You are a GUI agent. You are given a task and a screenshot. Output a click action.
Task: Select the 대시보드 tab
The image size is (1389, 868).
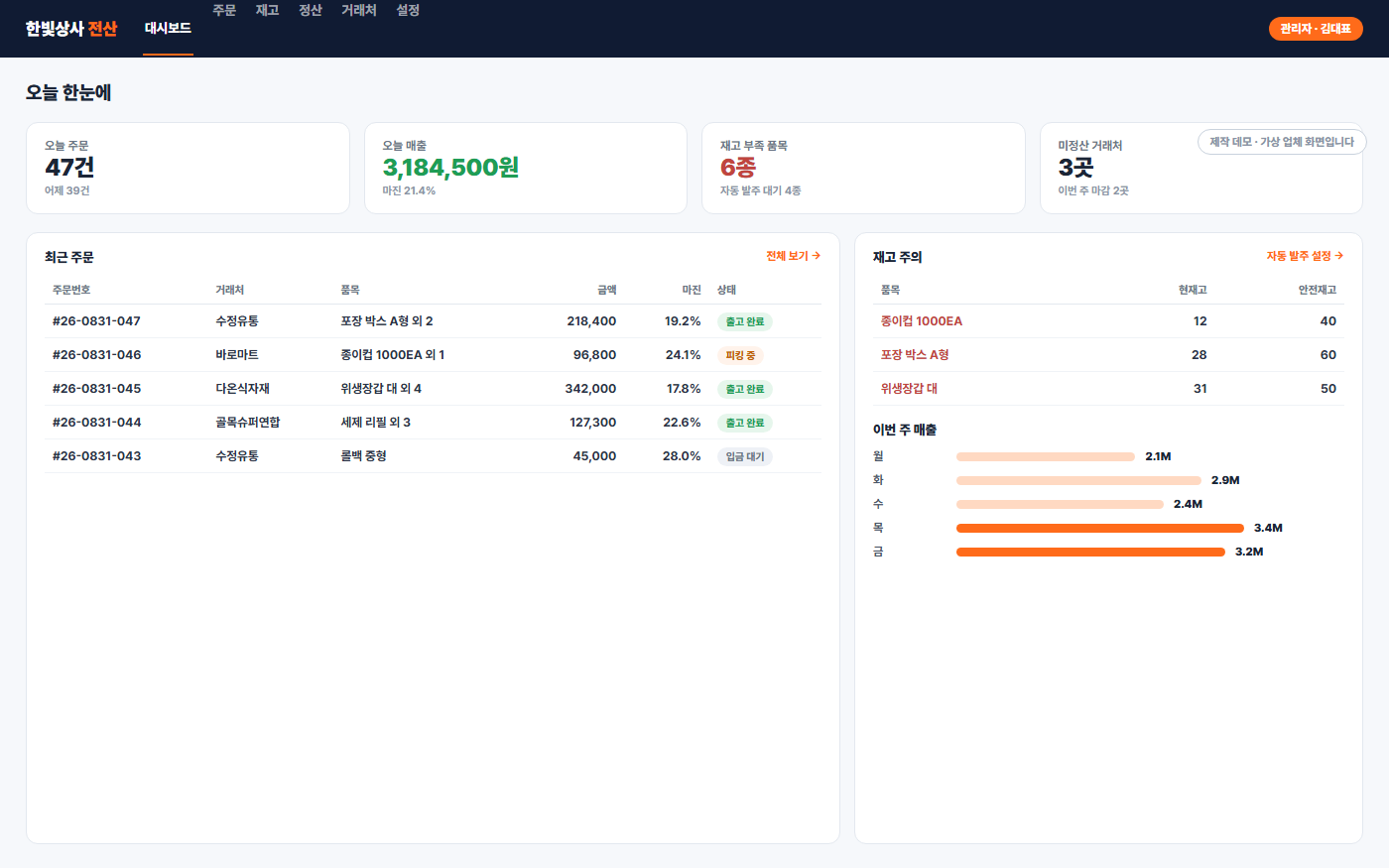168,29
